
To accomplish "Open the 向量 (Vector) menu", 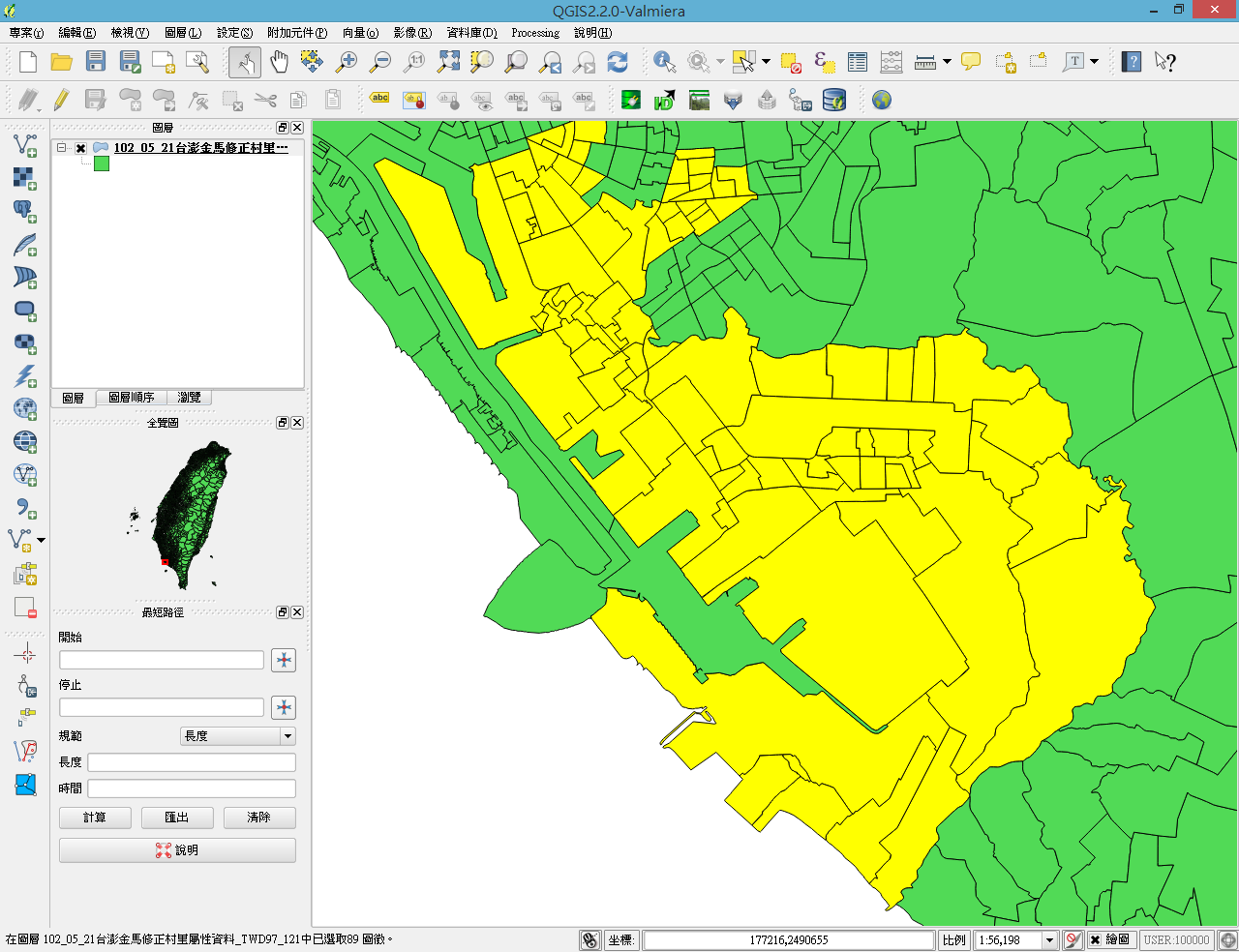I will pyautogui.click(x=360, y=33).
